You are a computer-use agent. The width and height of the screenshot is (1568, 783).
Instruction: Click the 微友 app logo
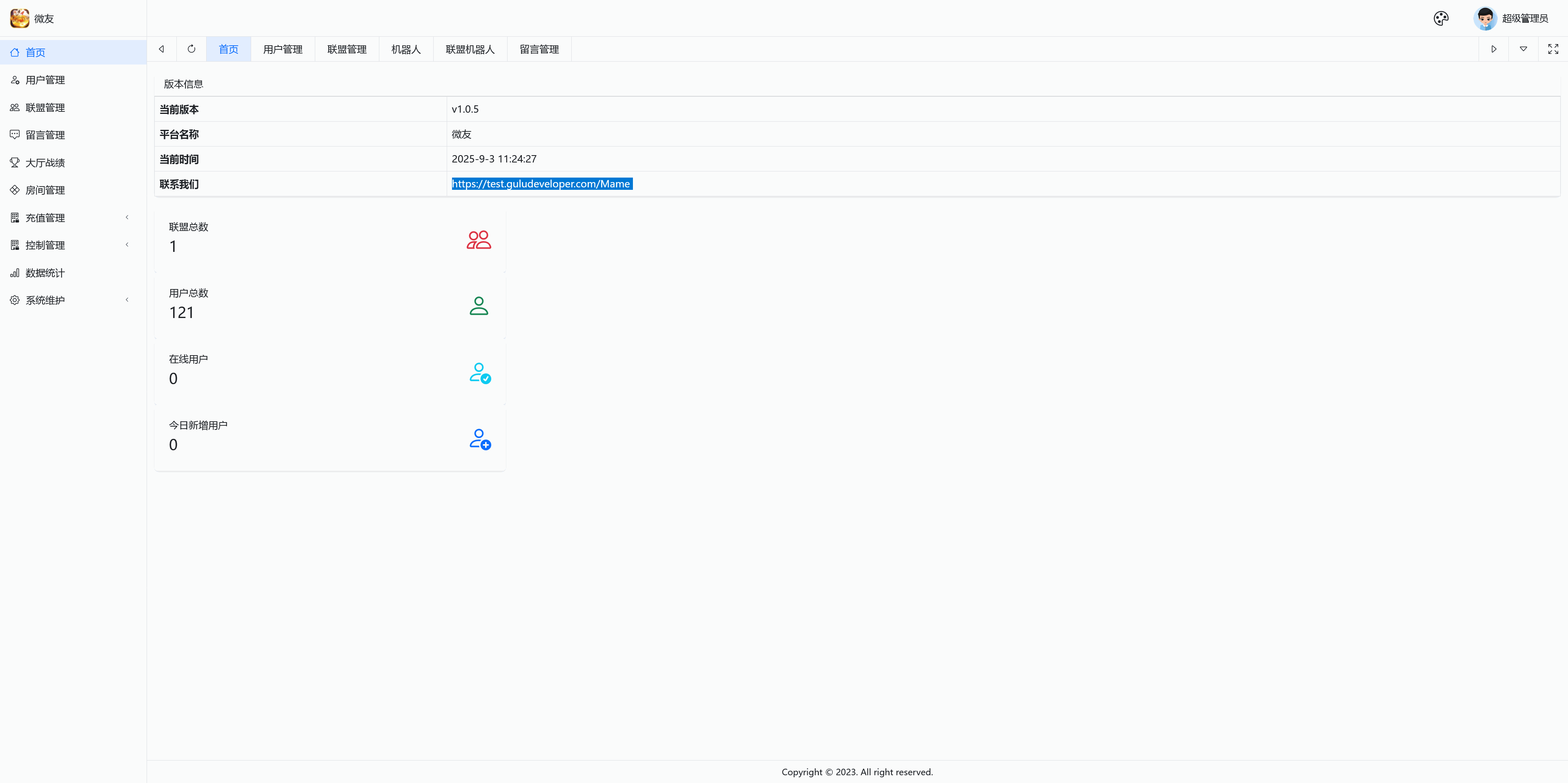20,18
